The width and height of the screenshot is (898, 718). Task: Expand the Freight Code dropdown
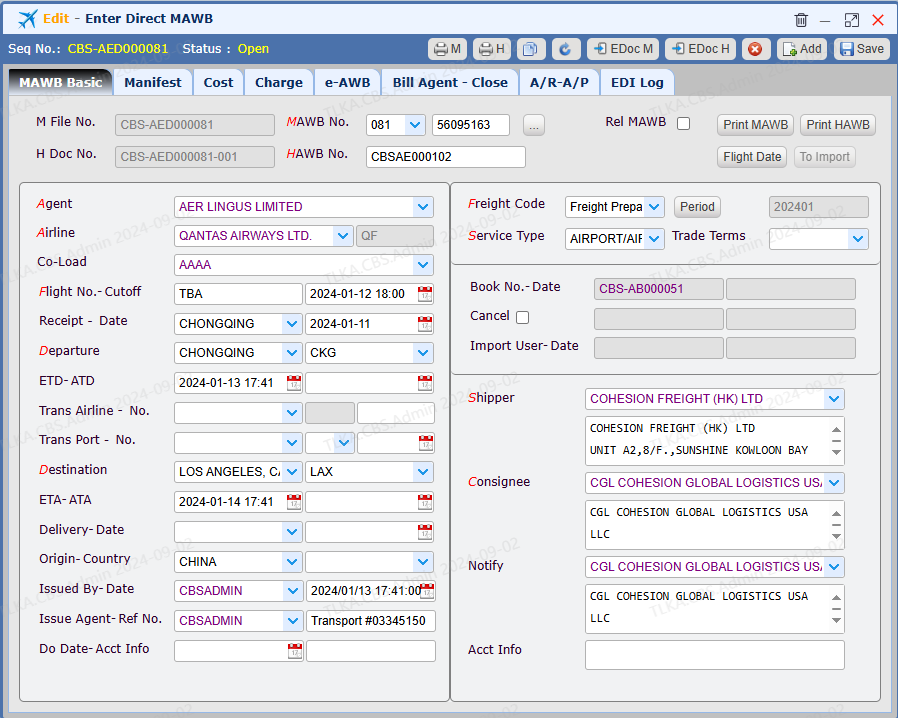click(654, 207)
